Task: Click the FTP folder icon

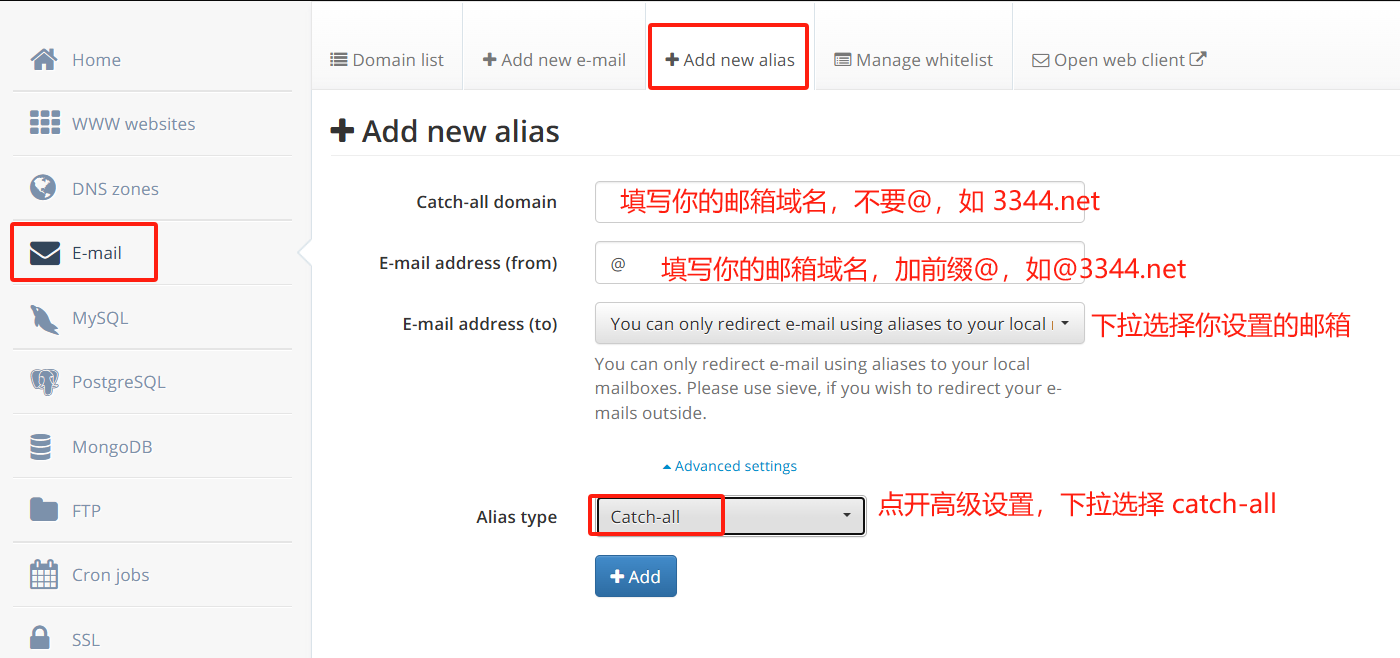Action: [44, 510]
